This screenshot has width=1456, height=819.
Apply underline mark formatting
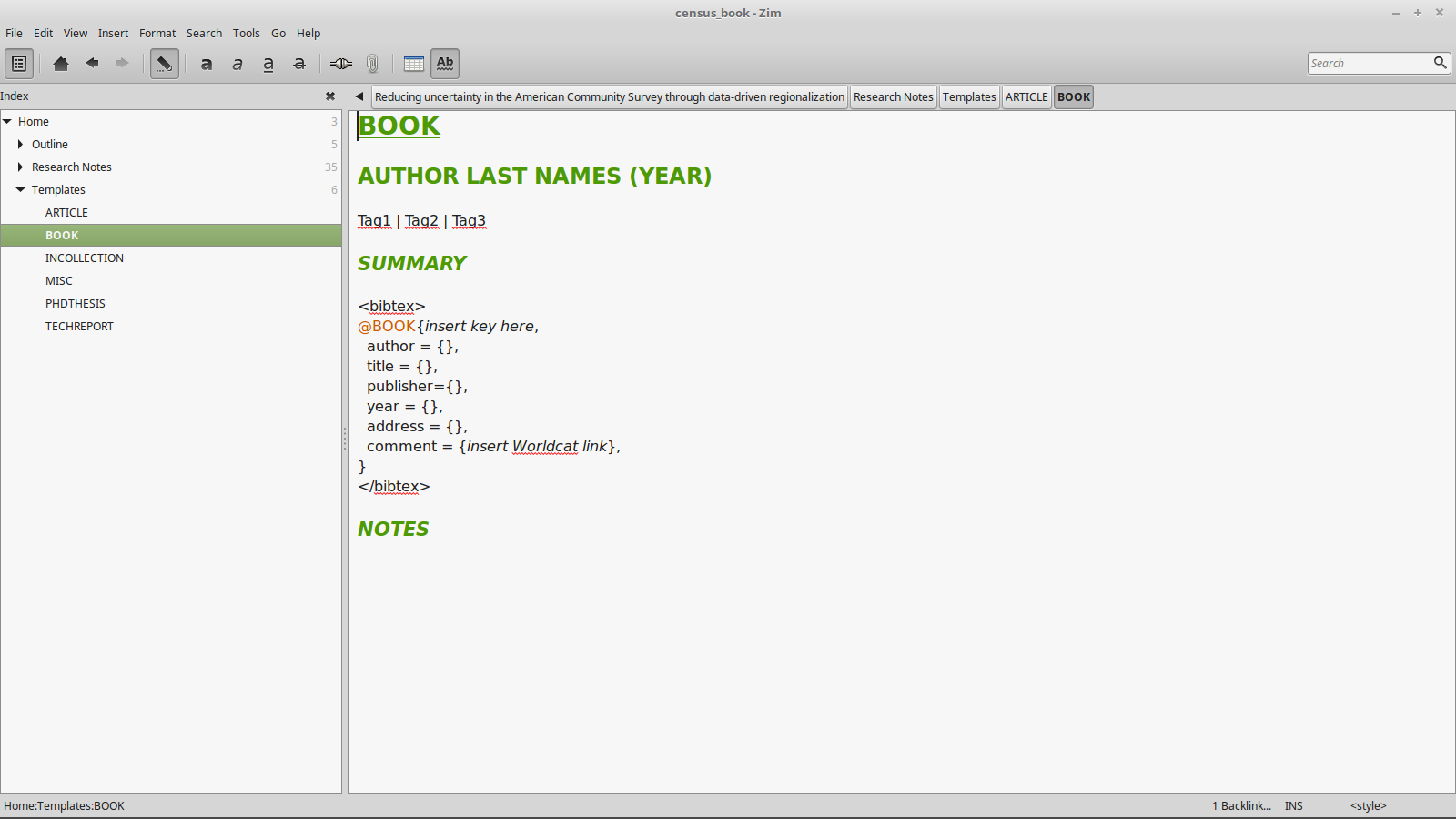(x=268, y=64)
